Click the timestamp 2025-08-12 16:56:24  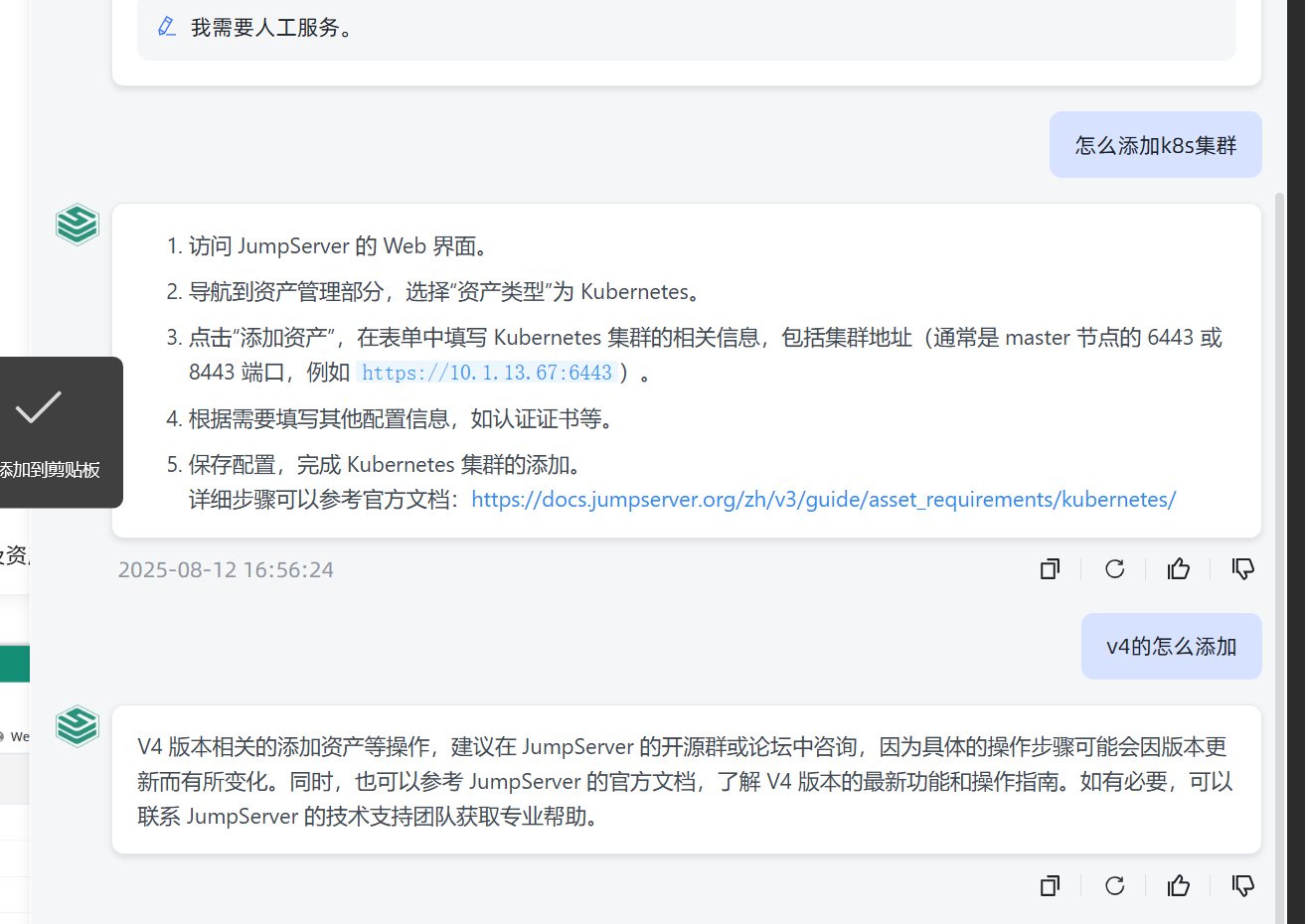coord(226,569)
